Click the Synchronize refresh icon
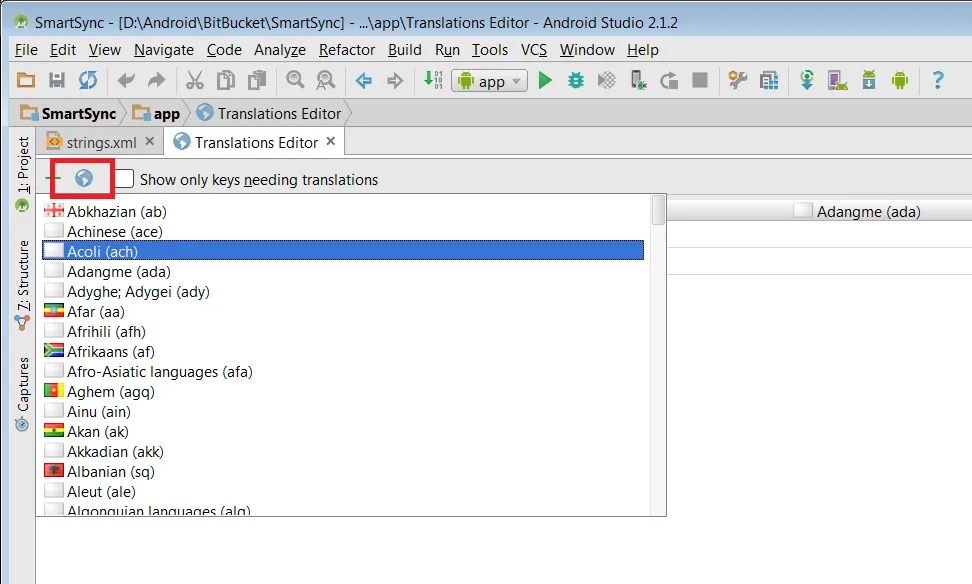 click(88, 80)
